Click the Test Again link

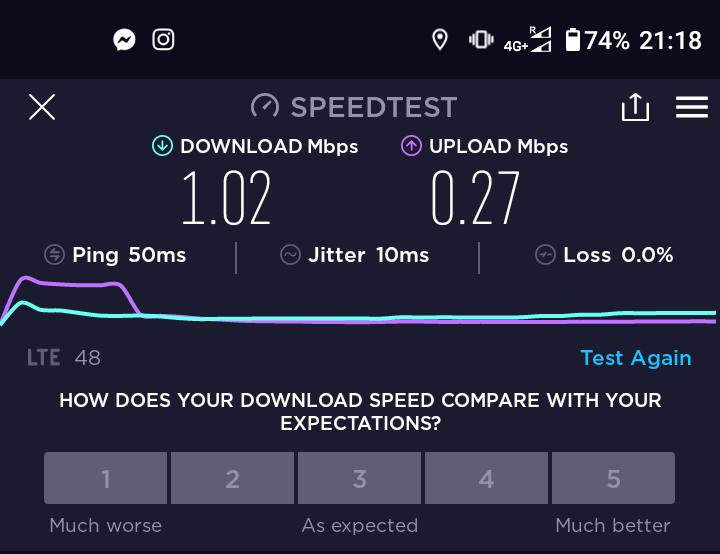(635, 358)
